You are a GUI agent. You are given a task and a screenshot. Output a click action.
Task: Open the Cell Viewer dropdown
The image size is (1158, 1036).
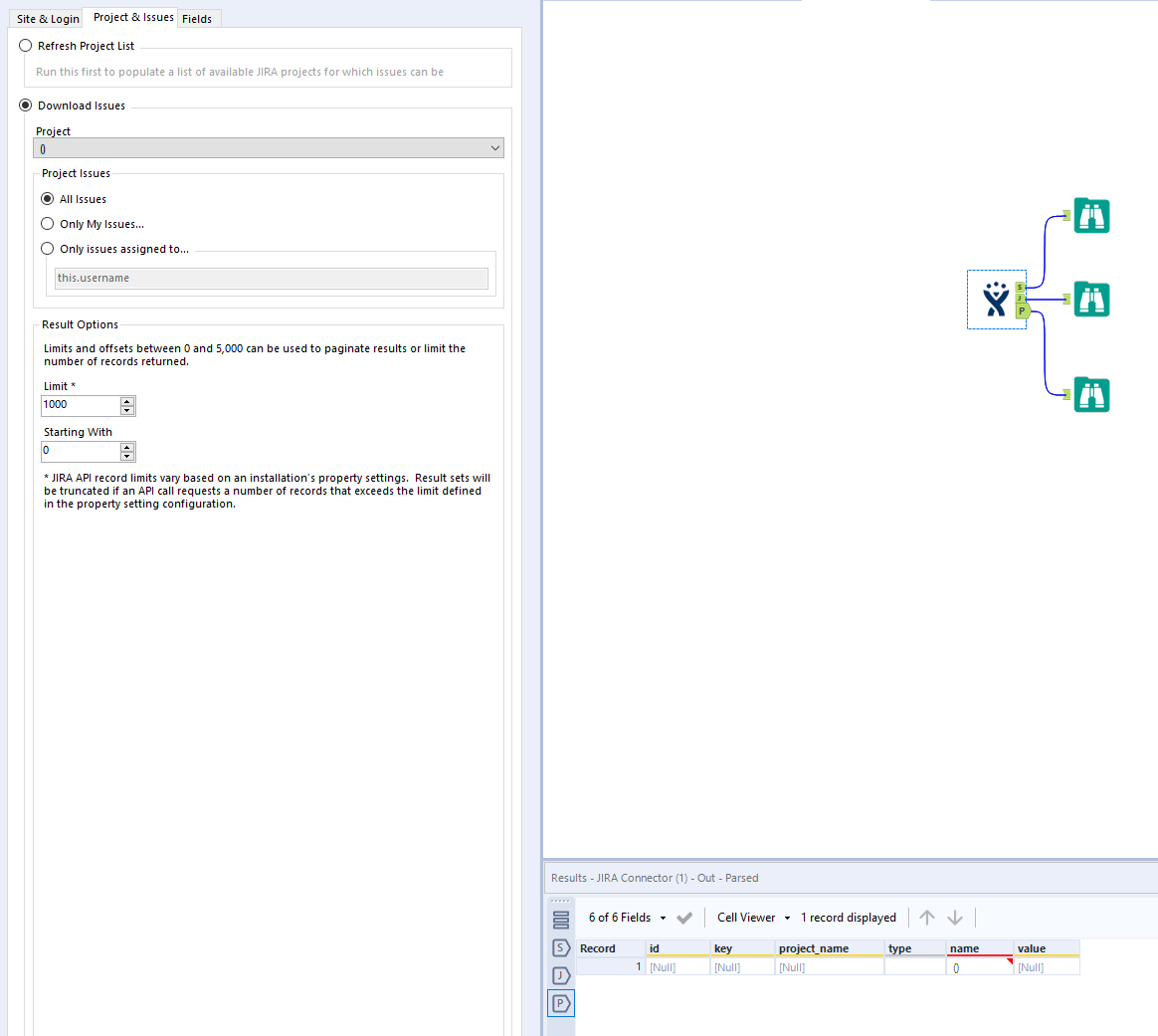click(x=787, y=917)
